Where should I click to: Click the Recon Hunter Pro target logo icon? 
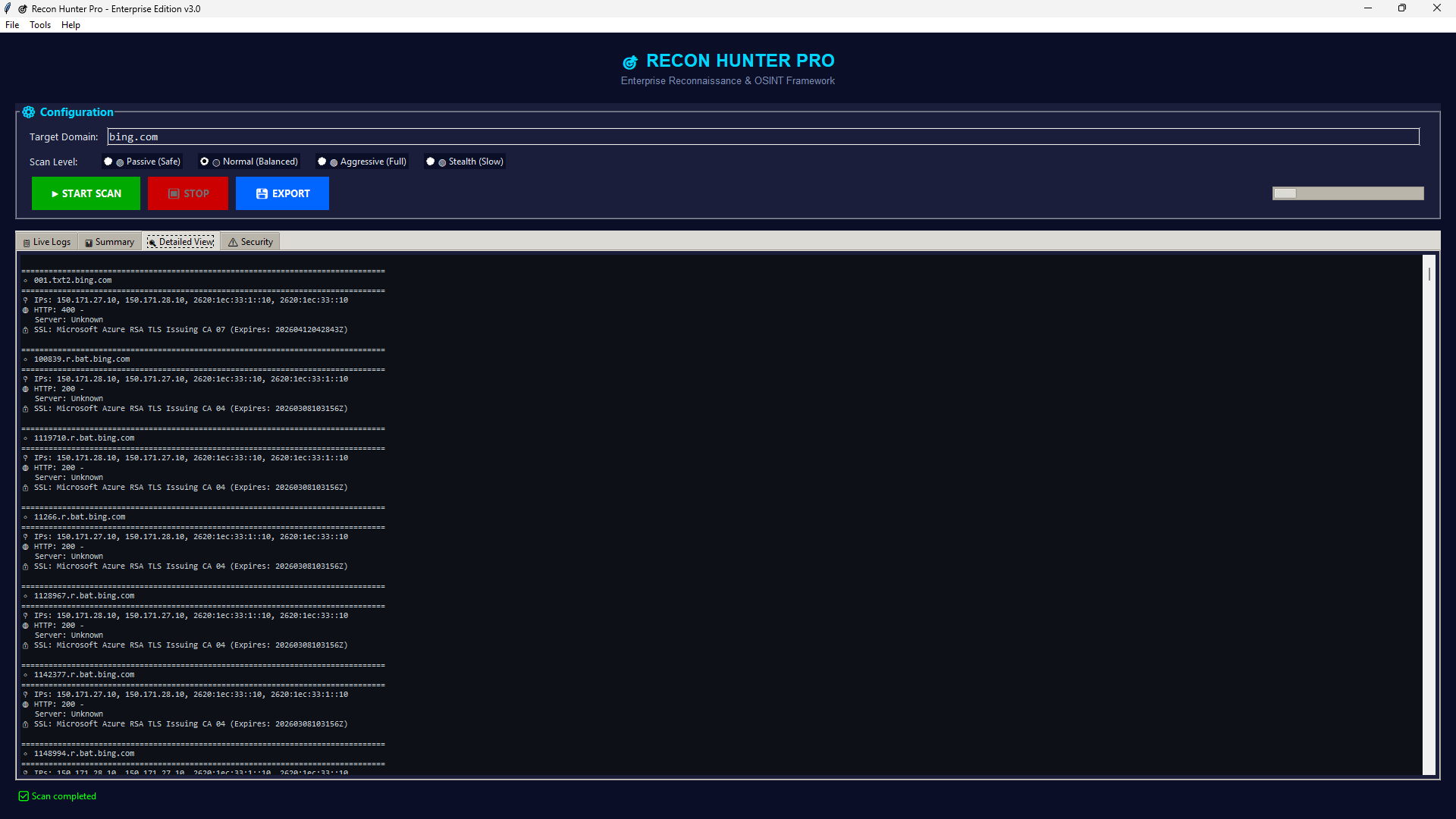630,62
